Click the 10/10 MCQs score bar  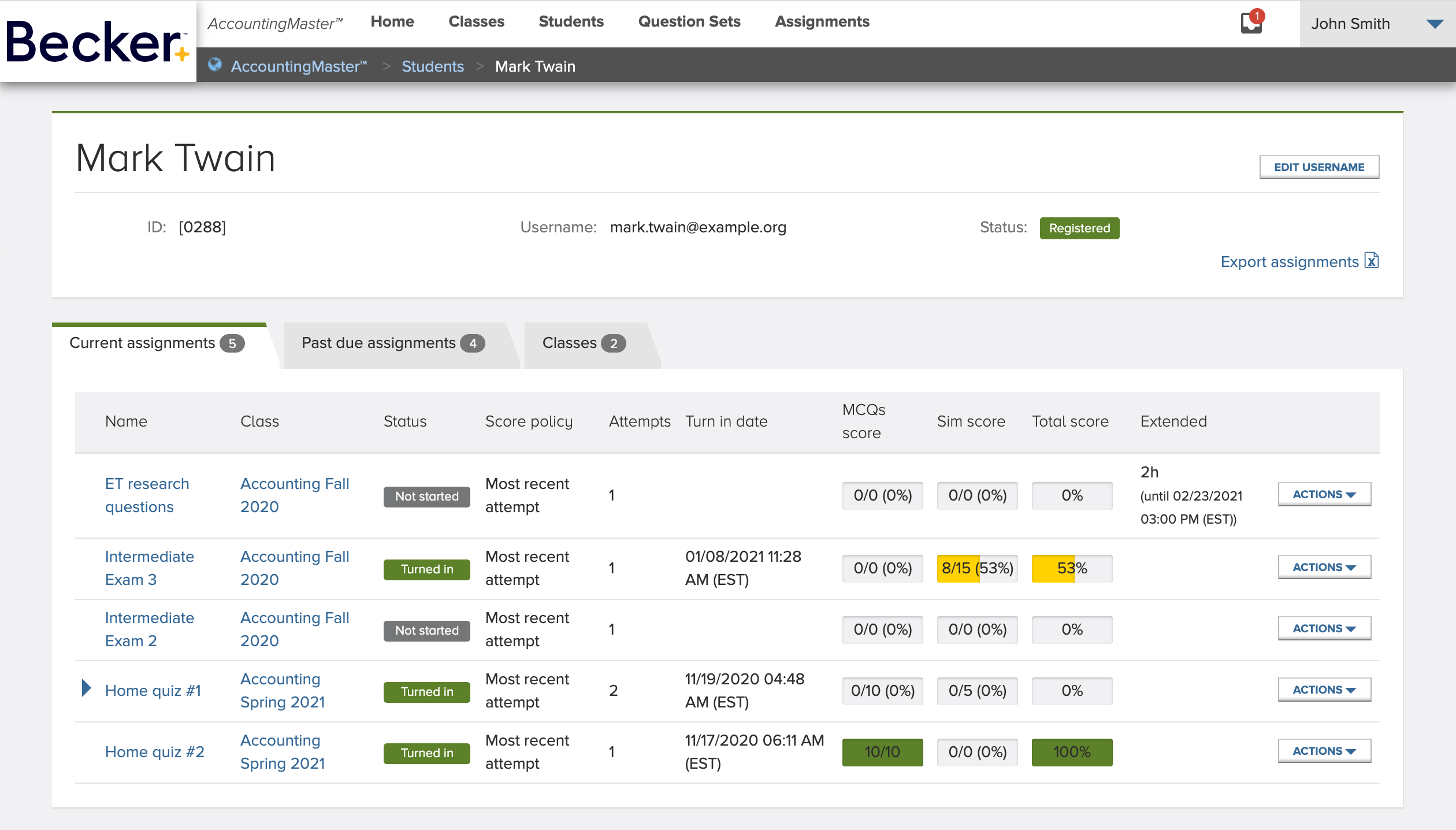(x=882, y=752)
